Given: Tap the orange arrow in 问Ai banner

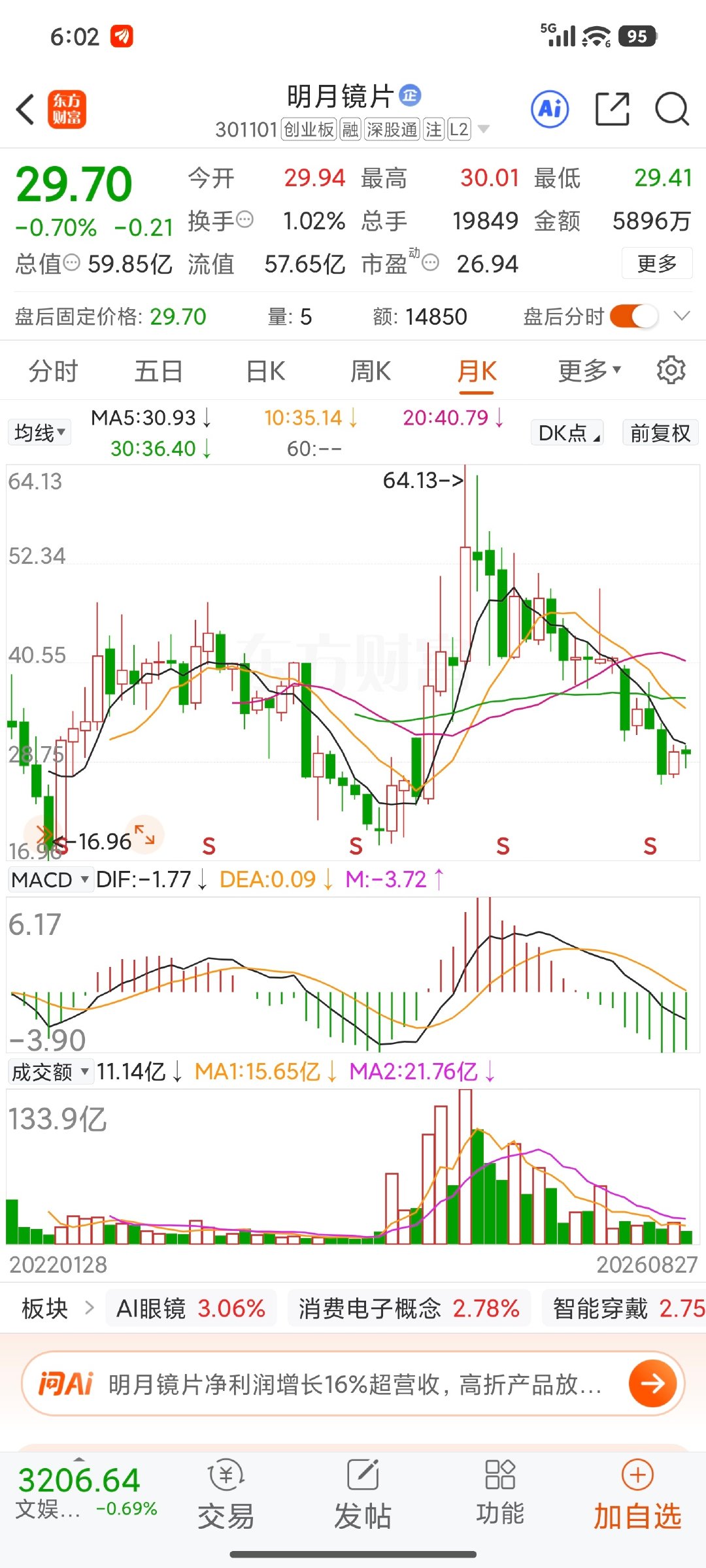Looking at the screenshot, I should [x=652, y=1383].
